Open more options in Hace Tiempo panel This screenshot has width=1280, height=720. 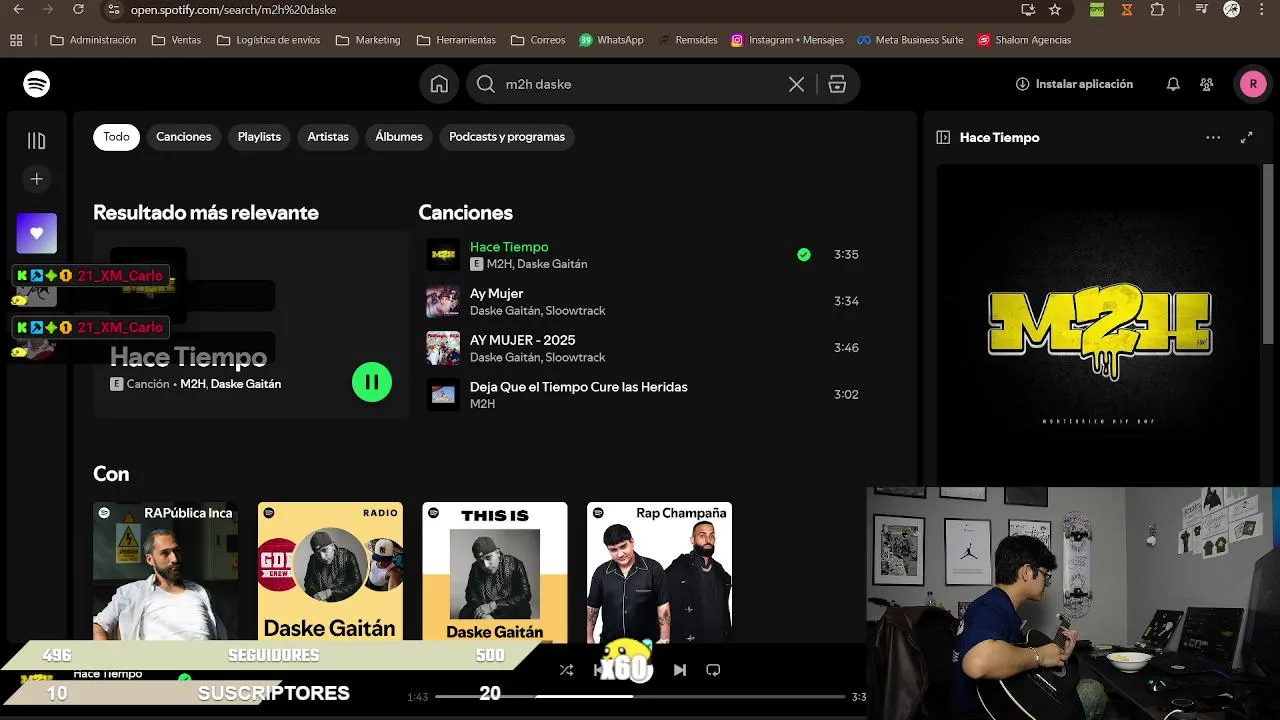click(x=1213, y=138)
